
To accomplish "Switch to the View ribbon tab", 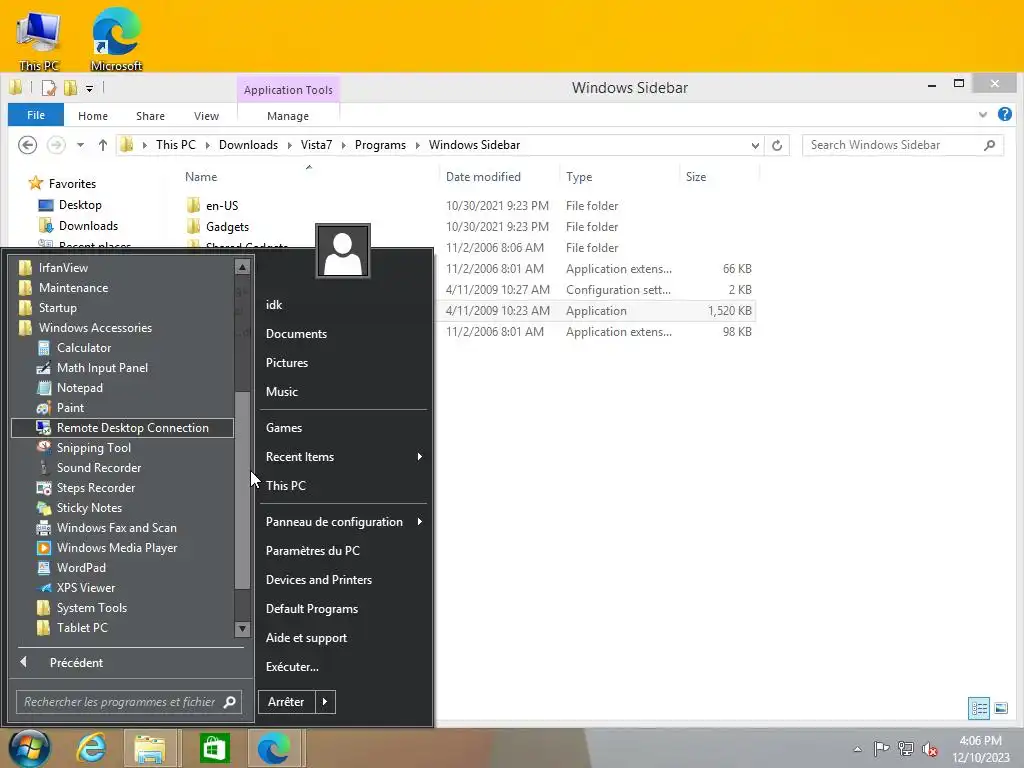I will [x=206, y=116].
